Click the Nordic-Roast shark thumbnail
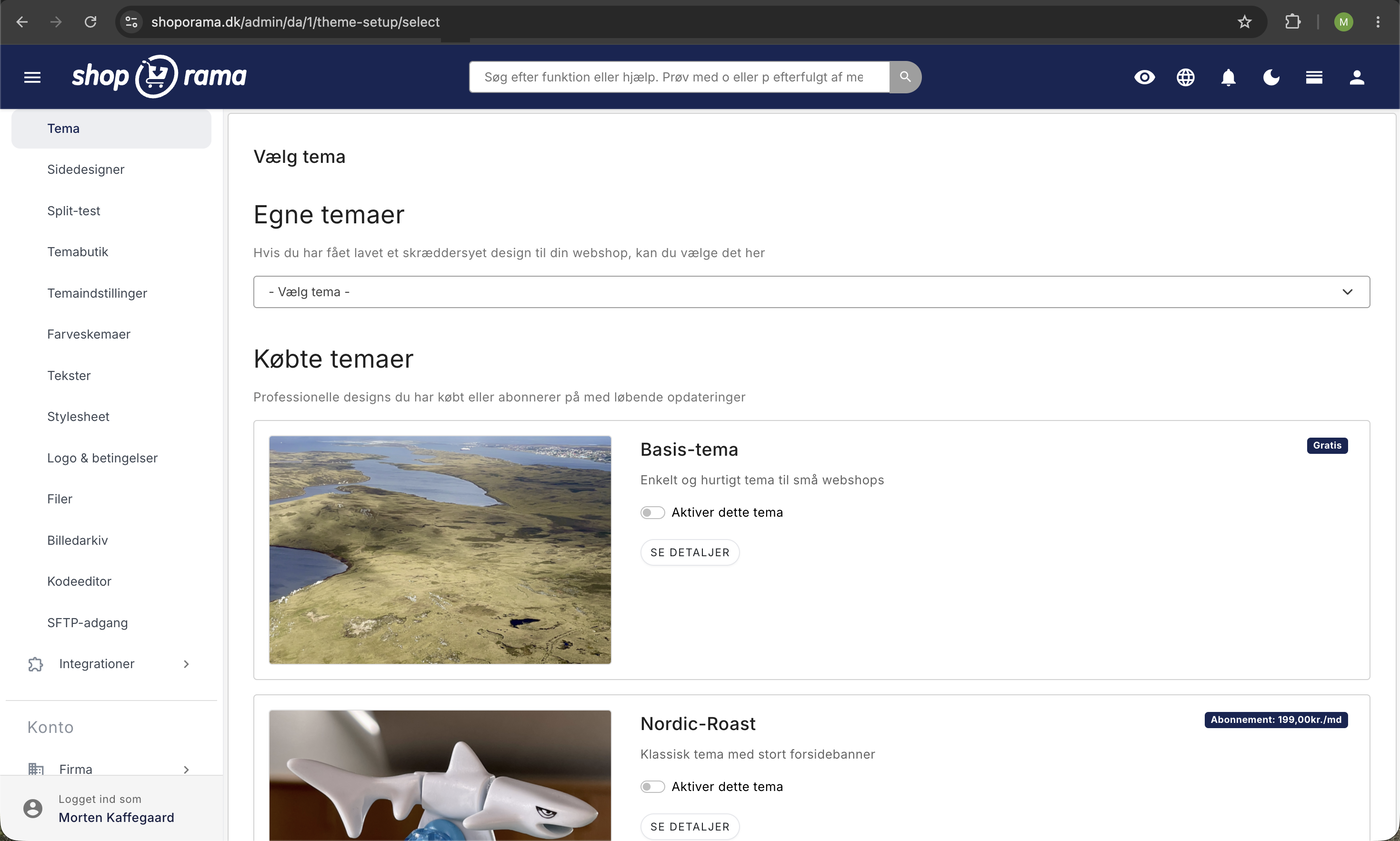 coord(440,776)
